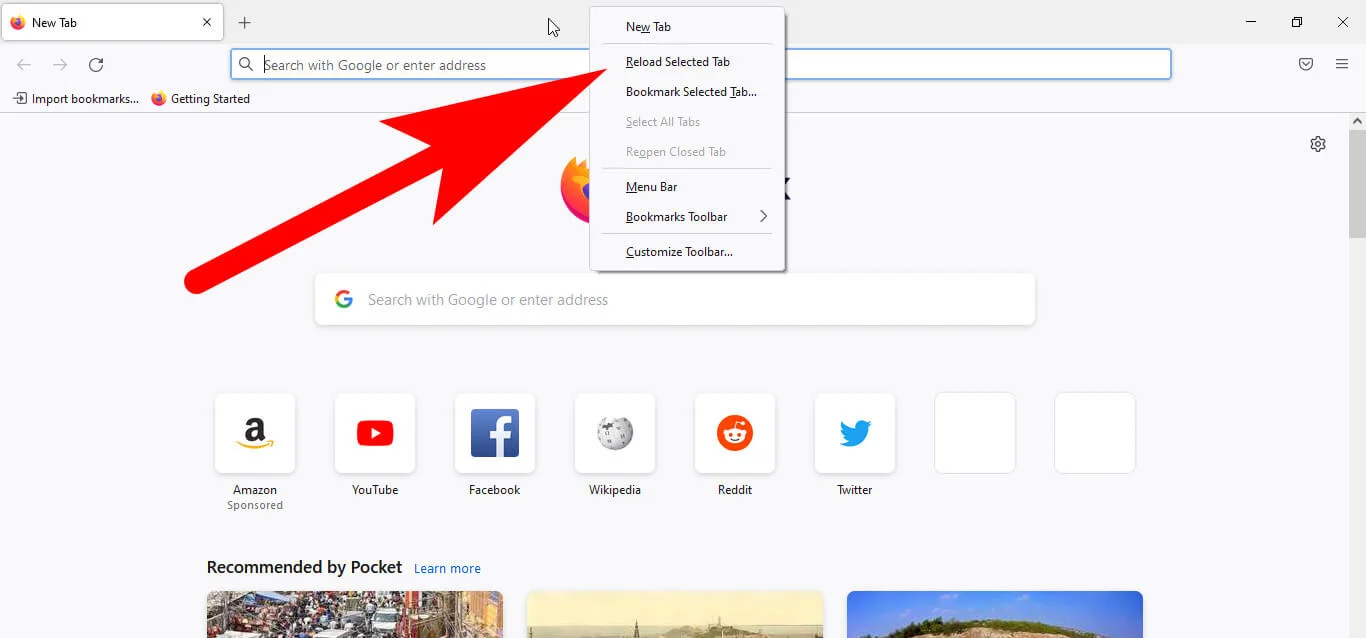The width and height of the screenshot is (1366, 638).
Task: Open Pocket story with green hill
Action: point(995,614)
